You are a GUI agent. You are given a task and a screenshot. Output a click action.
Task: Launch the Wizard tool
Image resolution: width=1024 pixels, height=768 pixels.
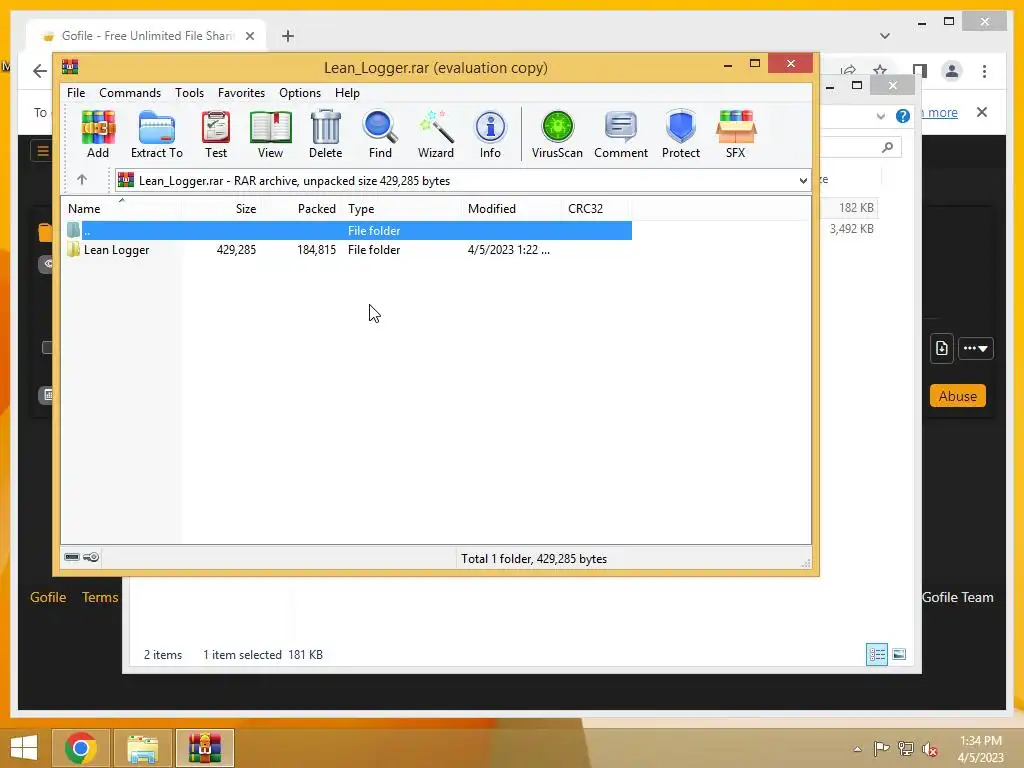pos(436,134)
